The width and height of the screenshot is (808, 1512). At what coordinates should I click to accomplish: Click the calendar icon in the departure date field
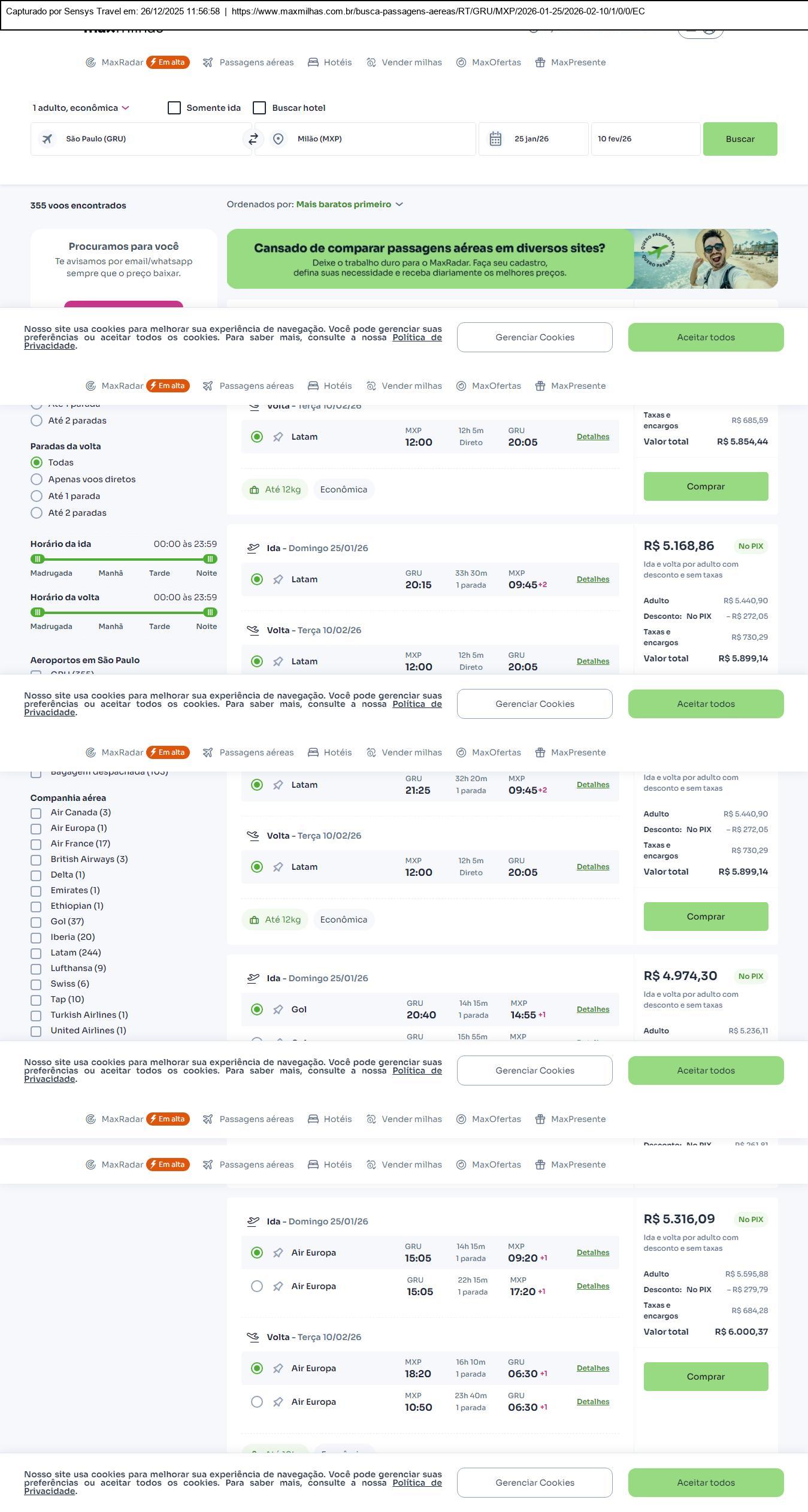tap(495, 139)
